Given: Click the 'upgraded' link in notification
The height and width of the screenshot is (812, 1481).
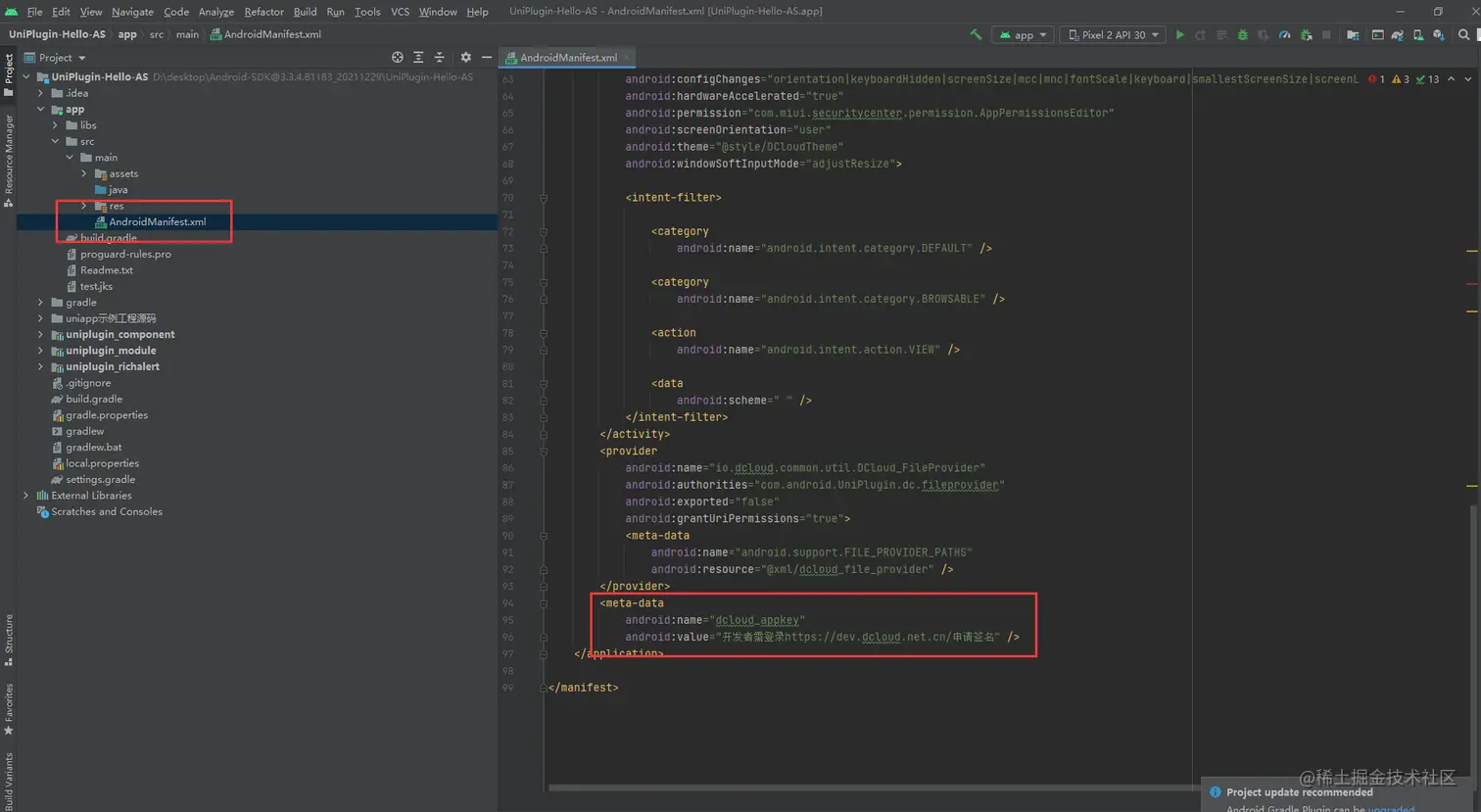Looking at the screenshot, I should click(x=1391, y=808).
